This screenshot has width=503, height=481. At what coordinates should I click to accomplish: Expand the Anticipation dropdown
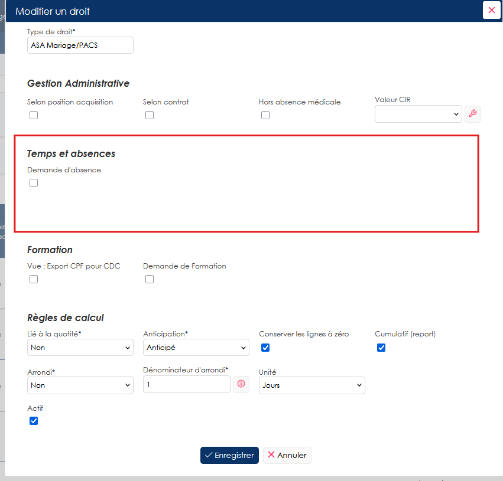pos(196,348)
